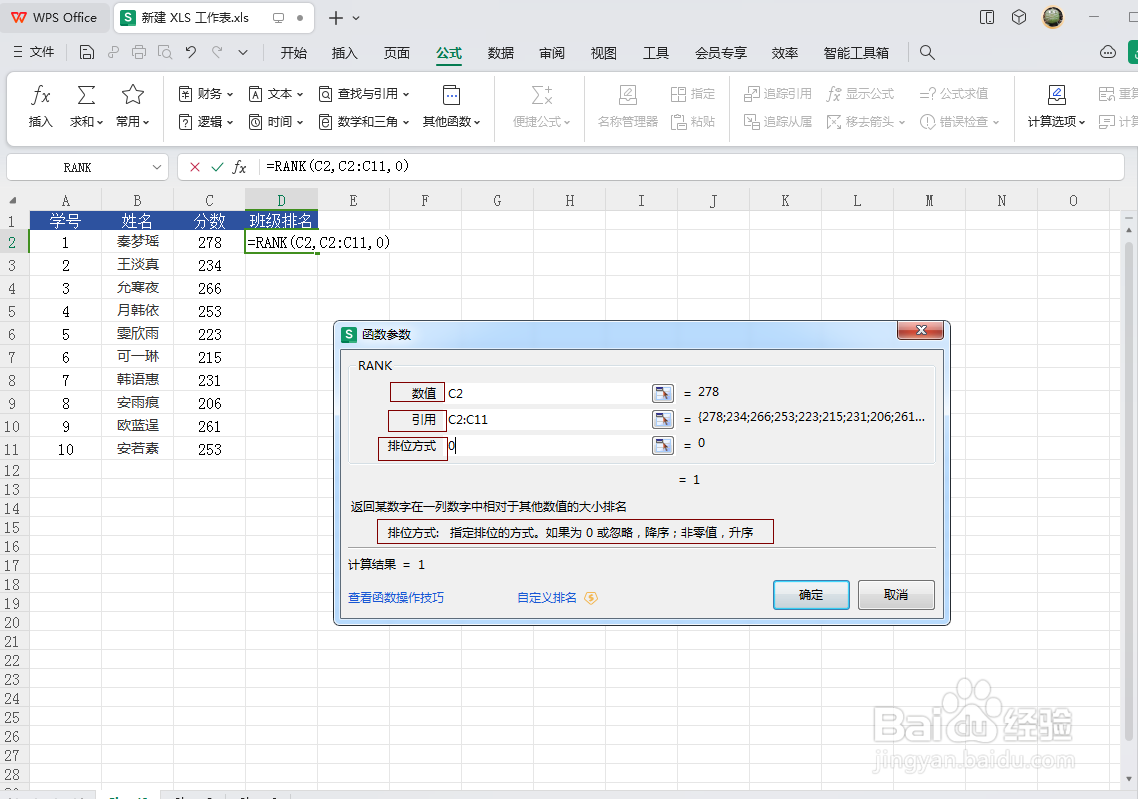The image size is (1138, 799).
Task: Switch to the 数据 Data tab
Action: [501, 53]
